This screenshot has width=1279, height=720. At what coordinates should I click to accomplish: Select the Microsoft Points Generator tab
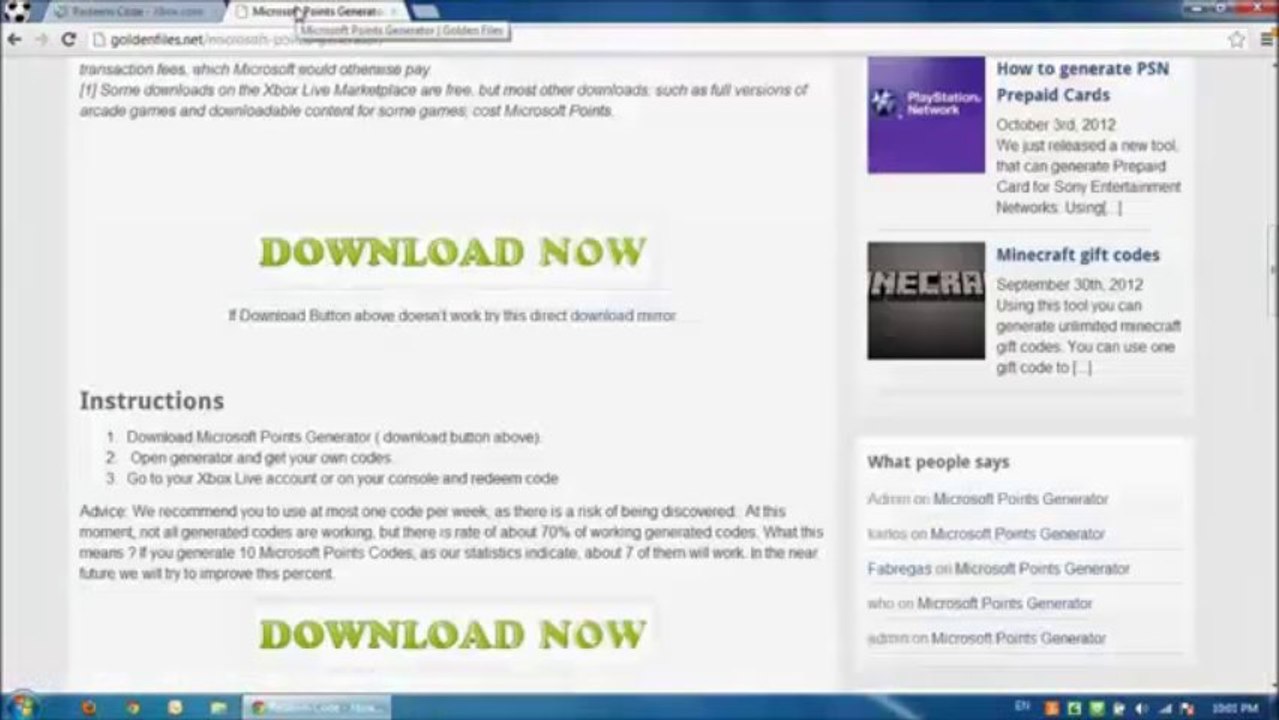pyautogui.click(x=315, y=11)
